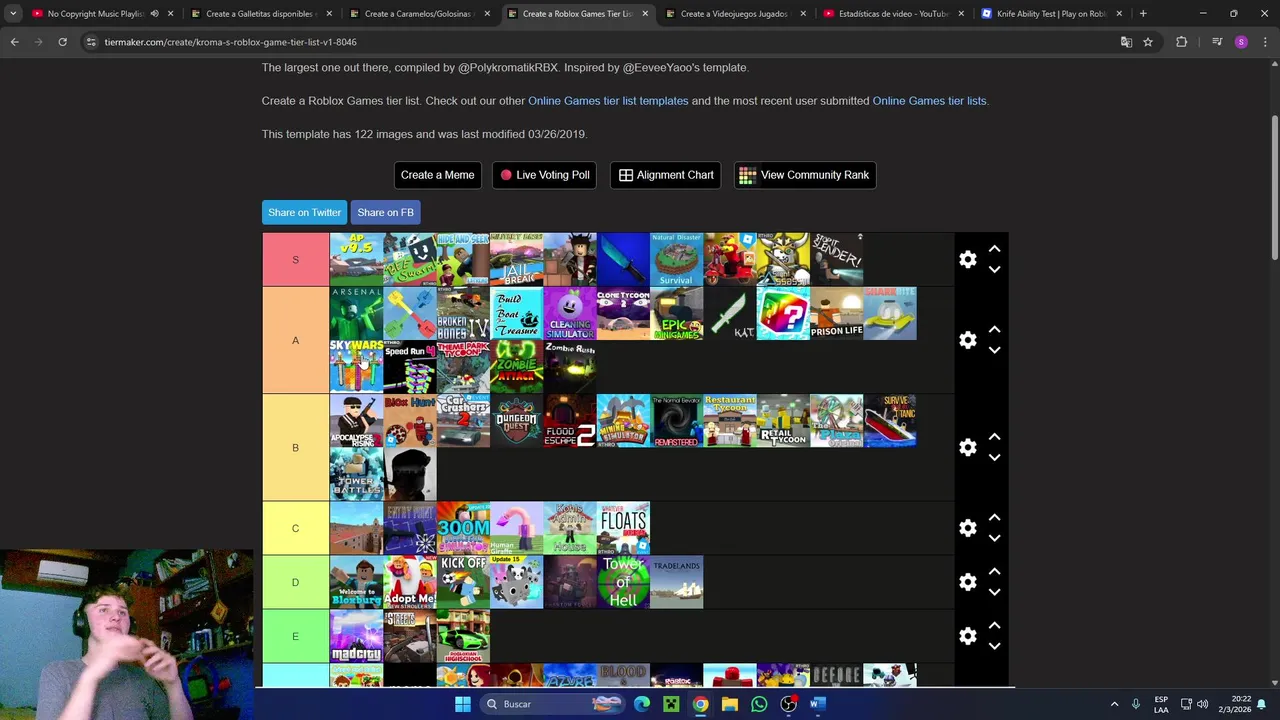
Task: Move the E tier row up
Action: pyautogui.click(x=994, y=626)
